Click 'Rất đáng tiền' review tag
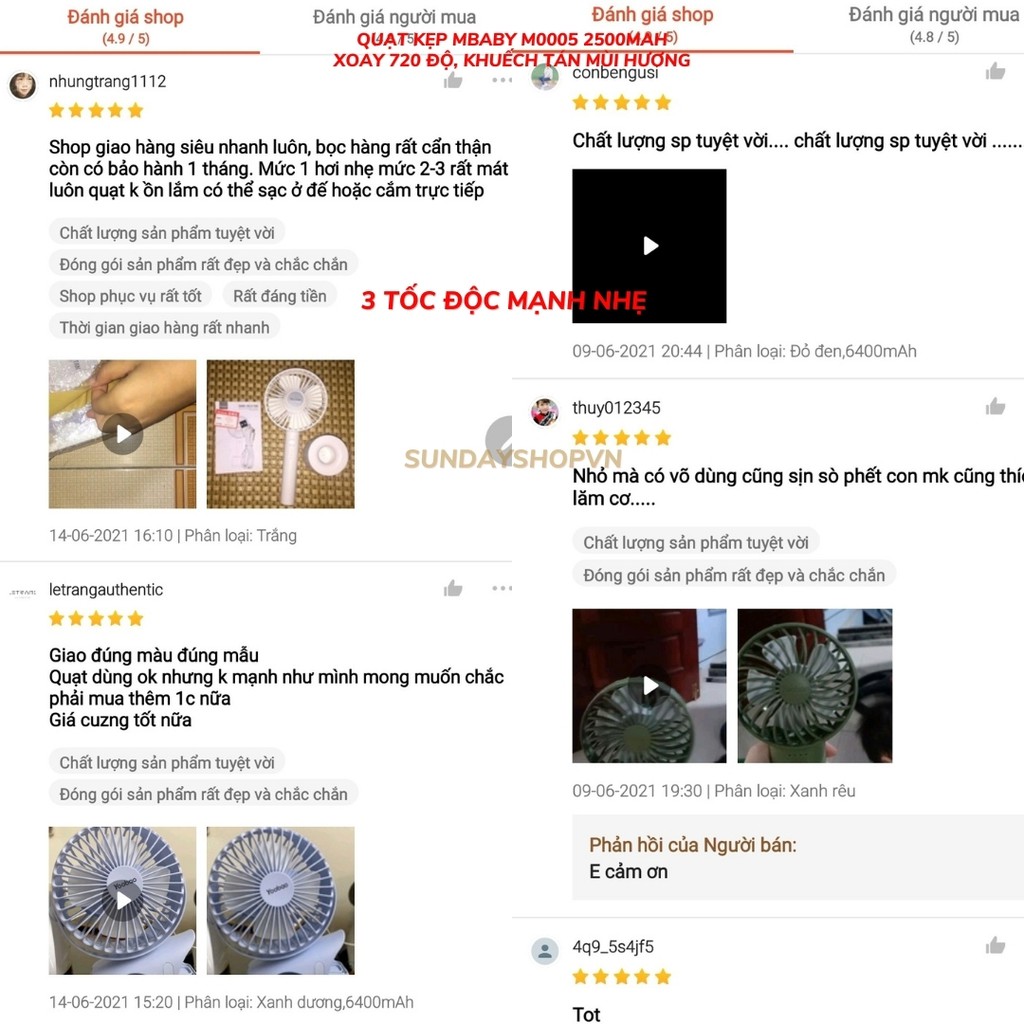 tap(280, 296)
